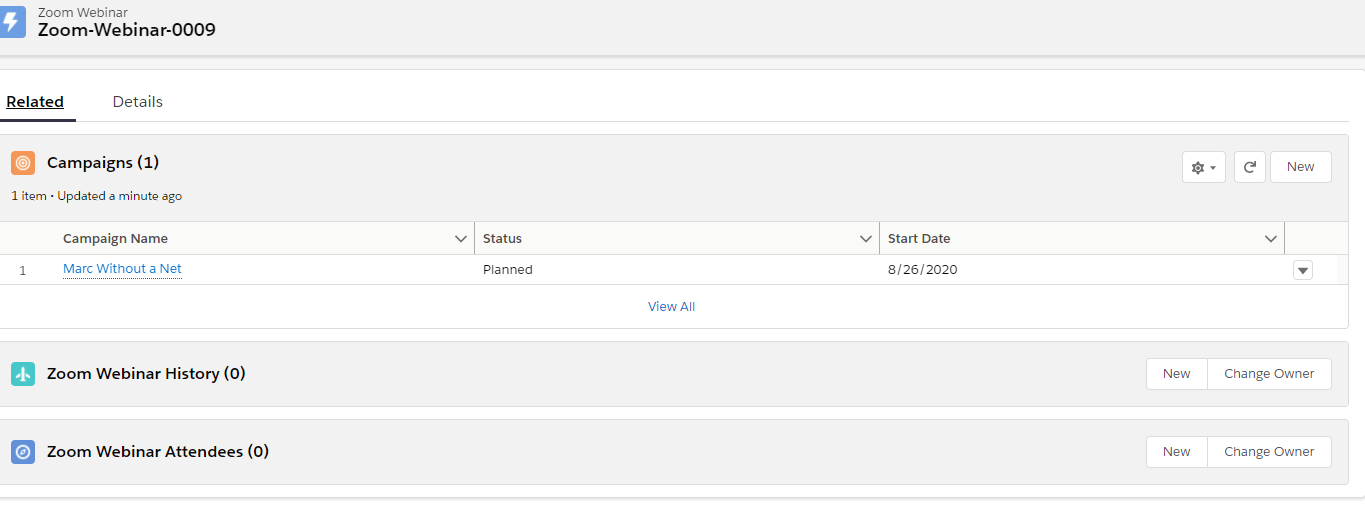This screenshot has height=515, width=1365.
Task: Refresh the Campaigns related list
Action: point(1249,167)
